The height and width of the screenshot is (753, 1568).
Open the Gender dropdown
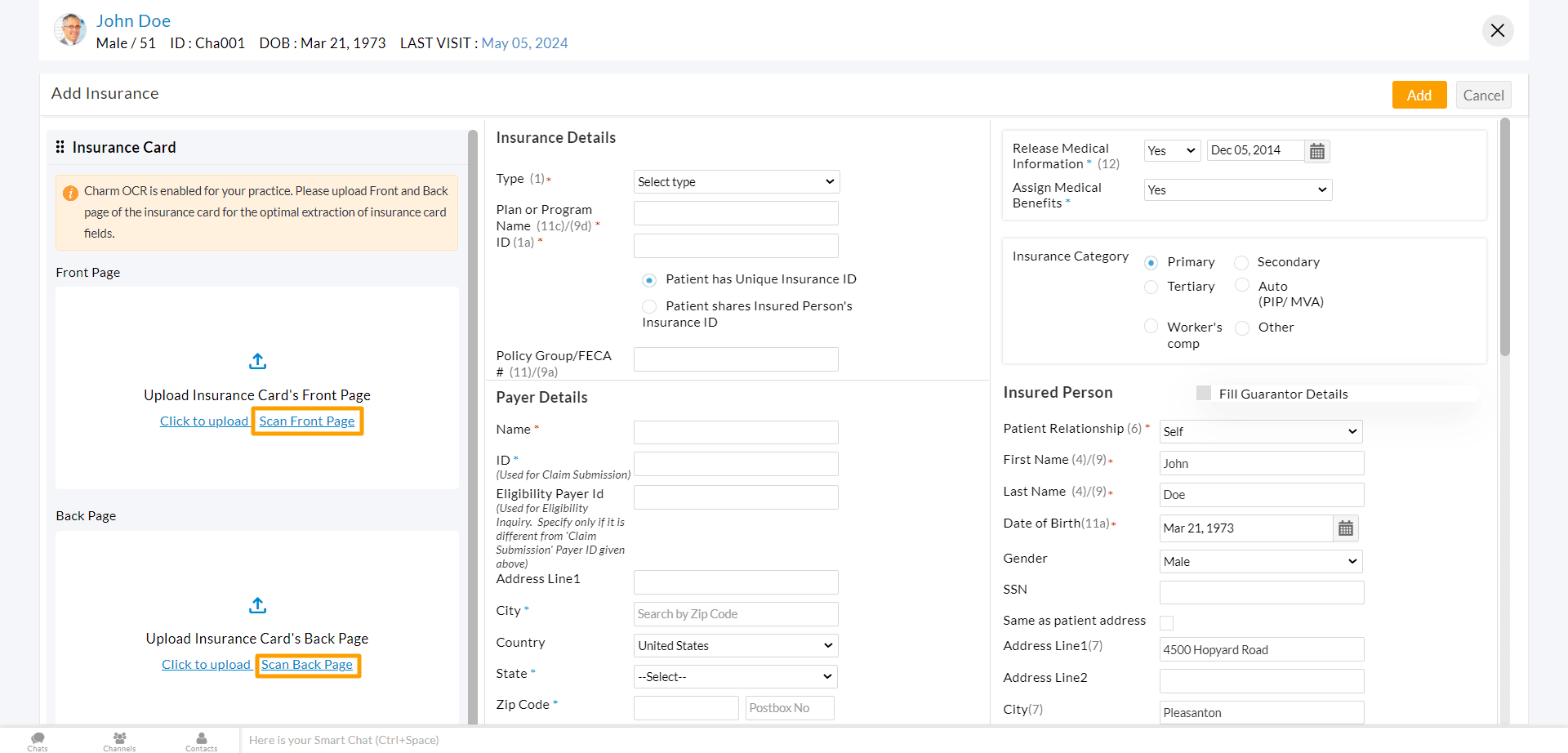1259,561
